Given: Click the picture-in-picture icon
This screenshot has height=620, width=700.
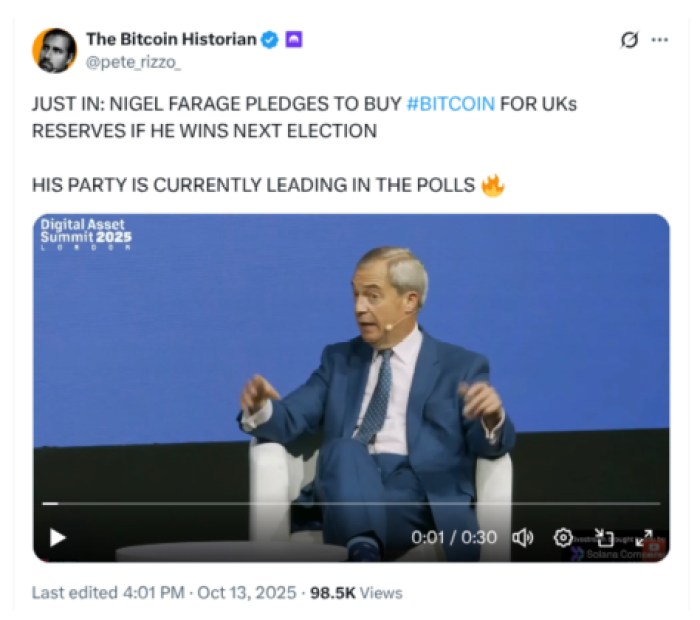Looking at the screenshot, I should click(603, 538).
